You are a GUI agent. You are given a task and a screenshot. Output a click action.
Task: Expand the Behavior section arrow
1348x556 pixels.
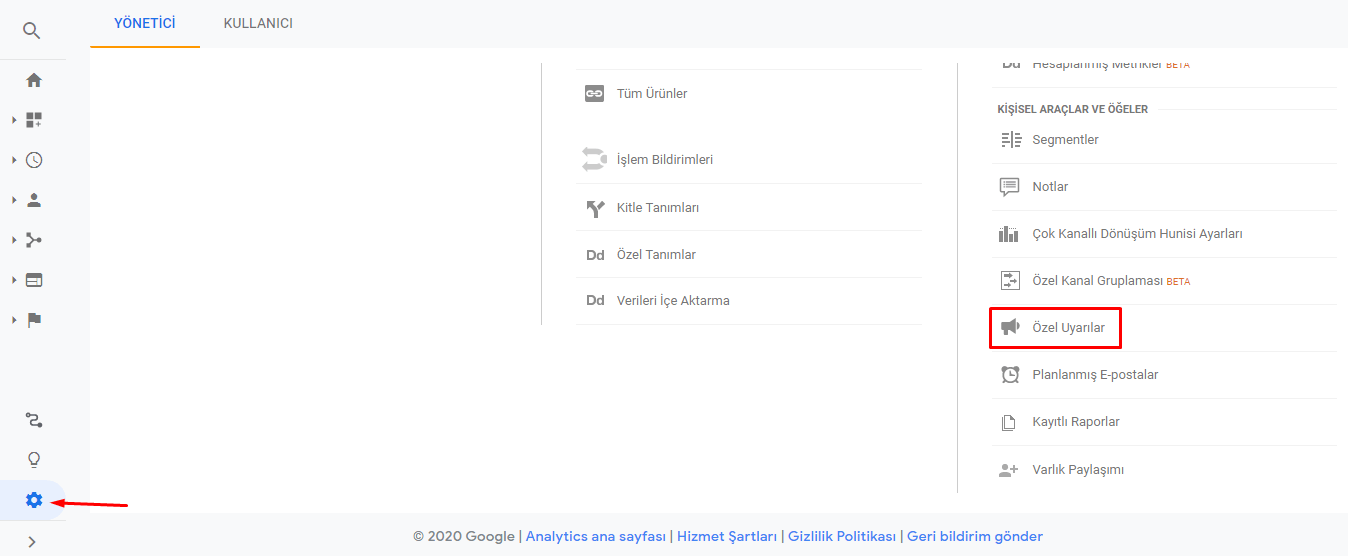click(x=14, y=280)
